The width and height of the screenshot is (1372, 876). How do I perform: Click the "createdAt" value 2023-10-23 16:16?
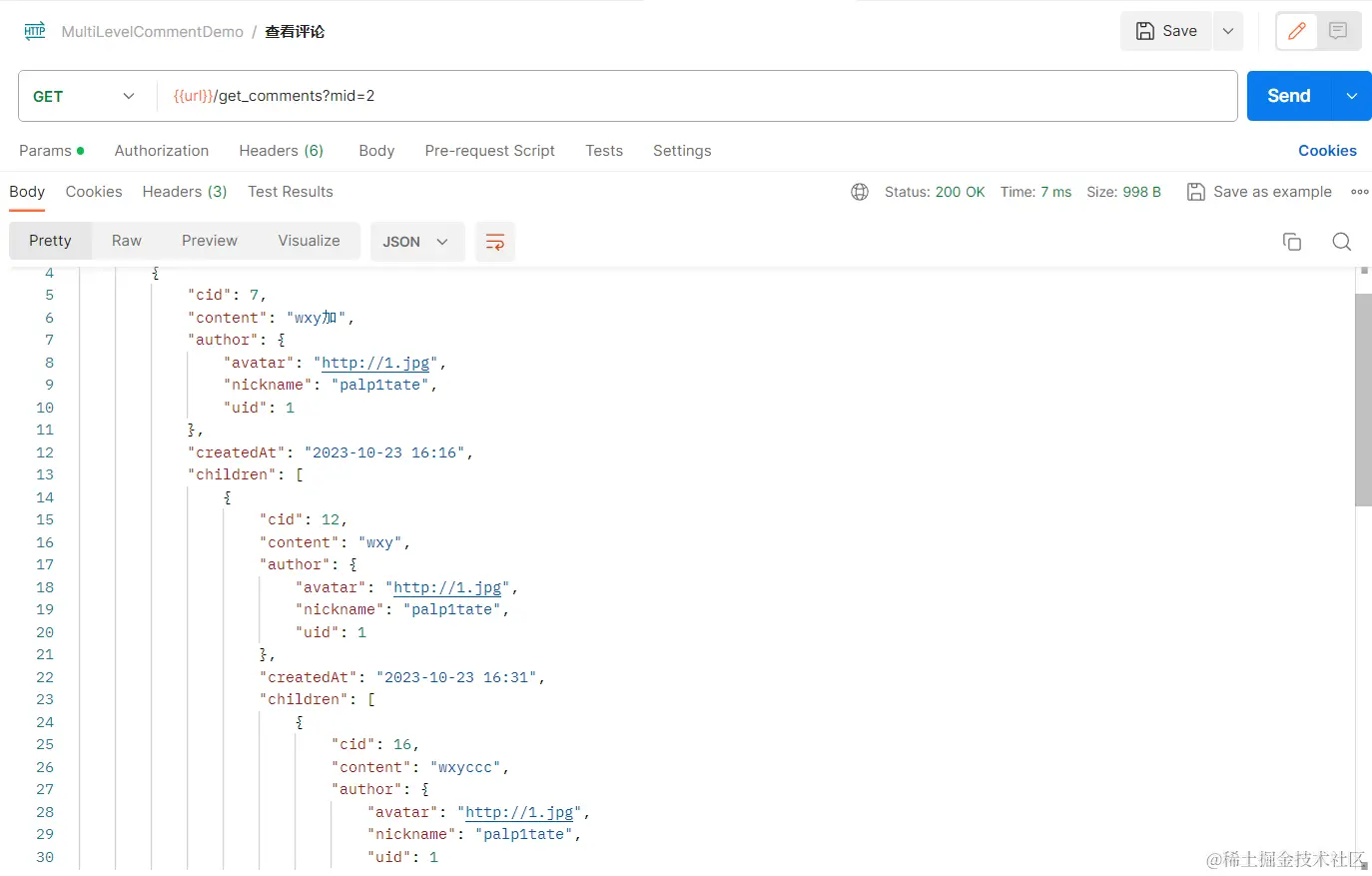(384, 452)
